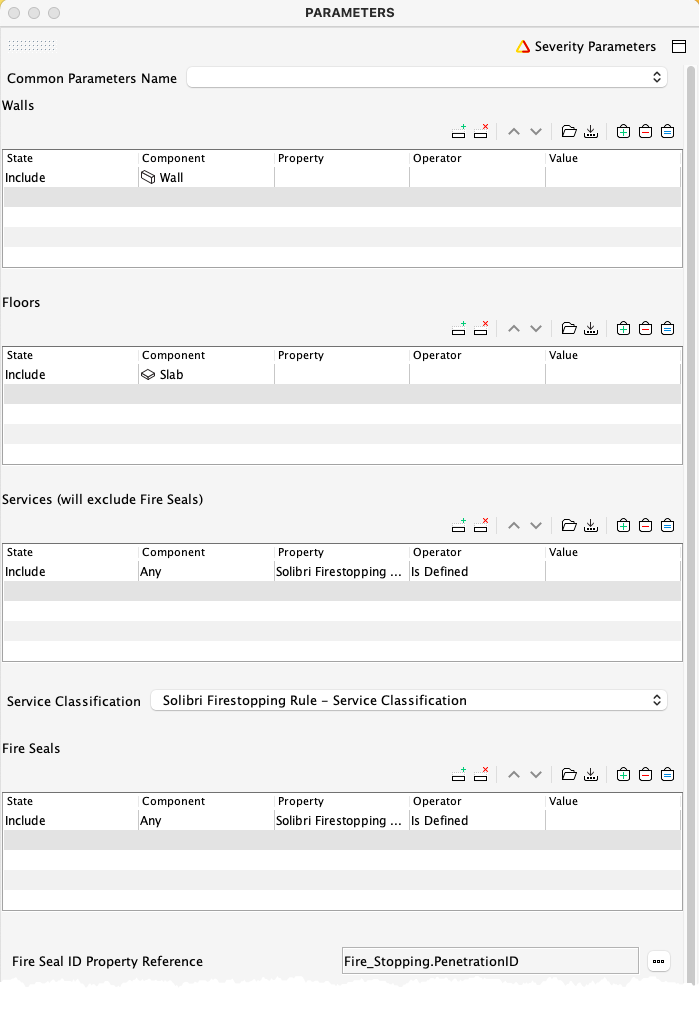The height and width of the screenshot is (1012, 699).
Task: Click red minus box icon in Fire Seals toolbar
Action: (x=645, y=774)
